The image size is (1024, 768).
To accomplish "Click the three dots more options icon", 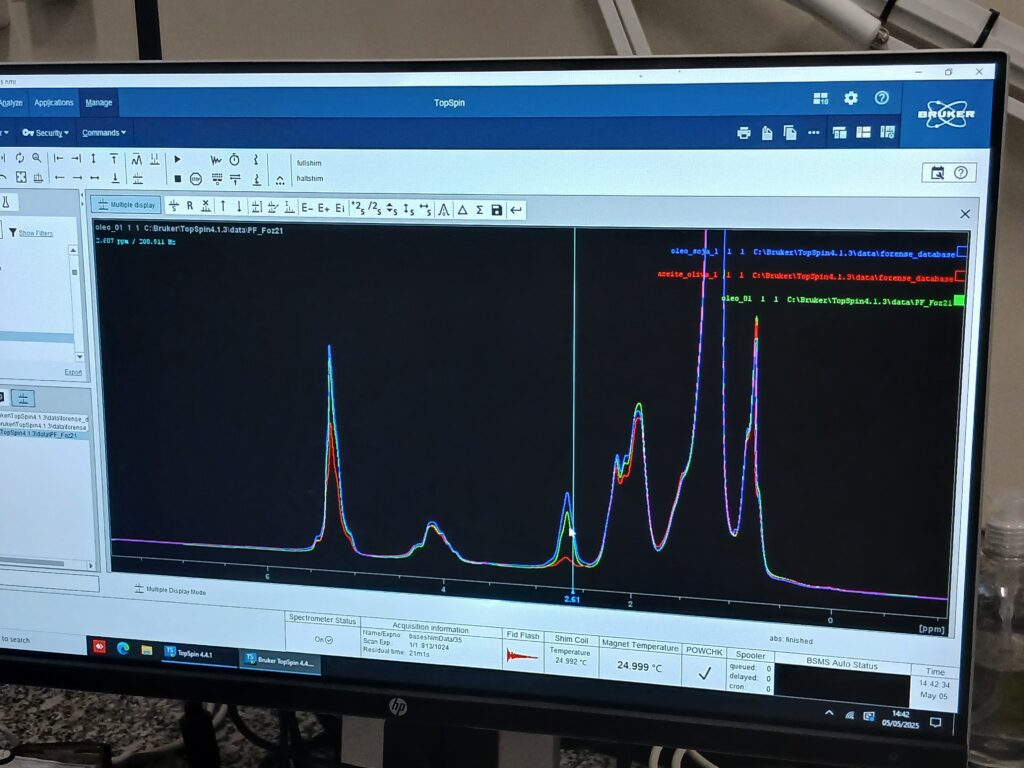I will tap(814, 133).
